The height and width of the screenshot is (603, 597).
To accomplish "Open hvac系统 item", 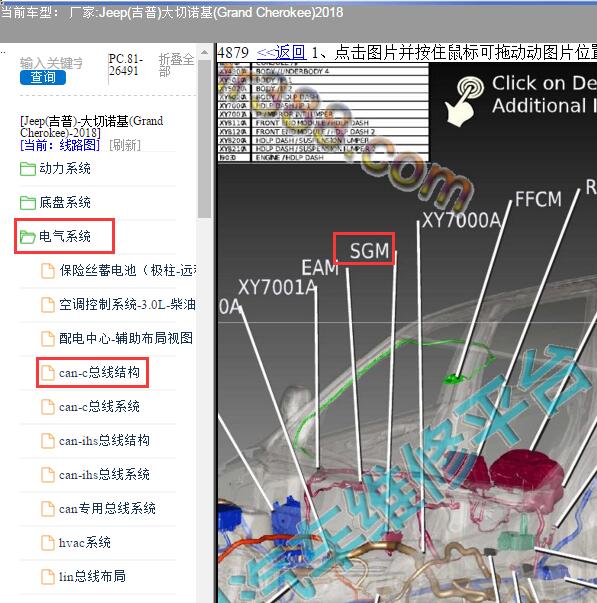I will pos(85,543).
